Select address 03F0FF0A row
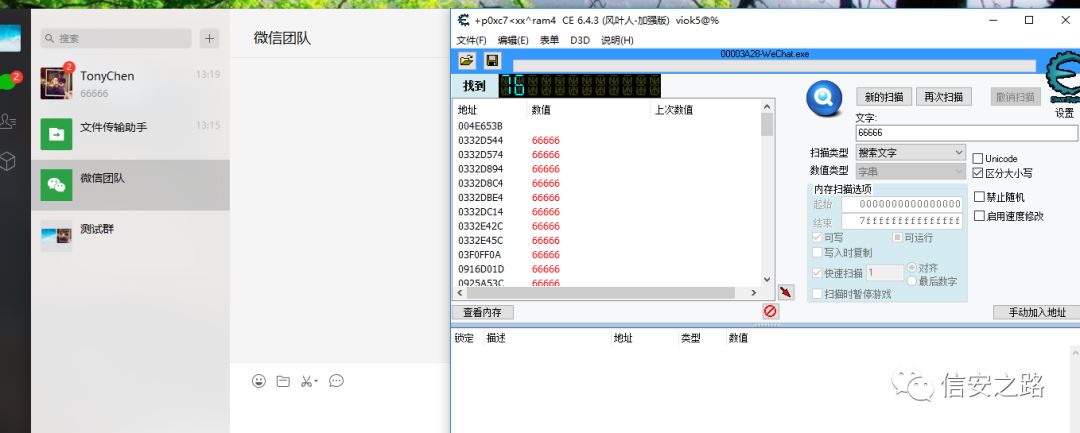The height and width of the screenshot is (433, 1080). pyautogui.click(x=608, y=254)
